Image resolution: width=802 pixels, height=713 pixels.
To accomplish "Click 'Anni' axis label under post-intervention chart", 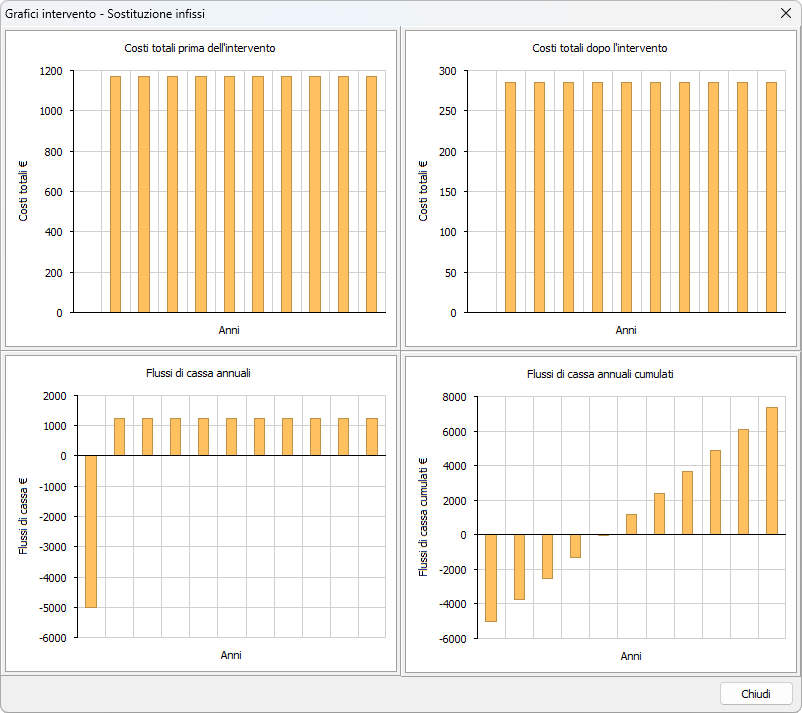I will click(x=626, y=330).
